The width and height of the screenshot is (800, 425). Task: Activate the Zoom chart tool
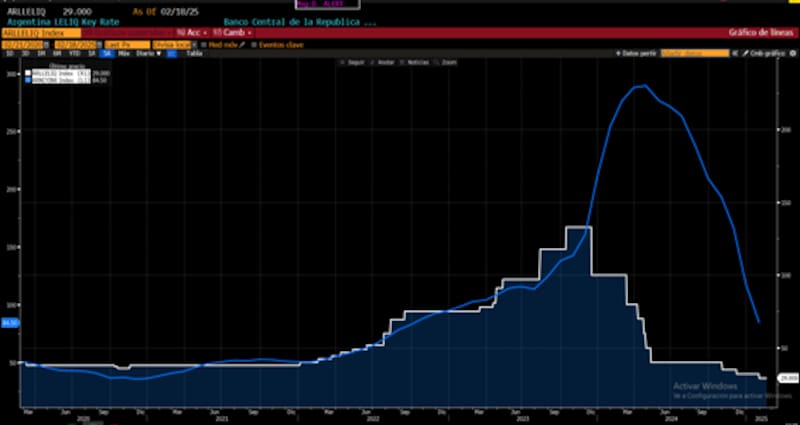(x=447, y=62)
